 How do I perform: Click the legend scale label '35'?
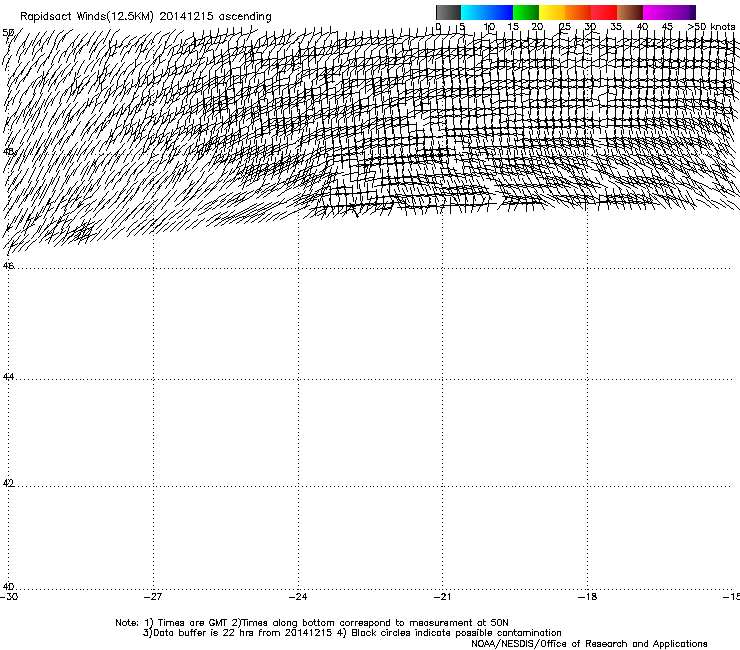[x=616, y=27]
